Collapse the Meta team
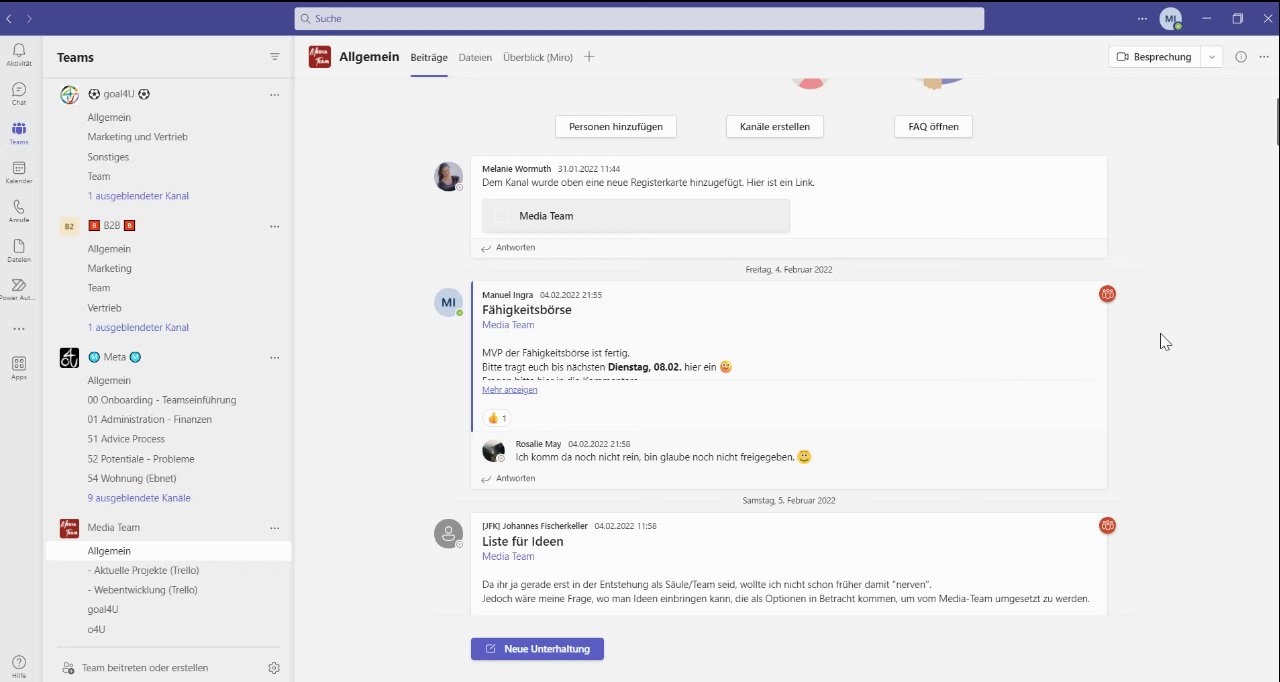The image size is (1280, 682). coord(114,357)
